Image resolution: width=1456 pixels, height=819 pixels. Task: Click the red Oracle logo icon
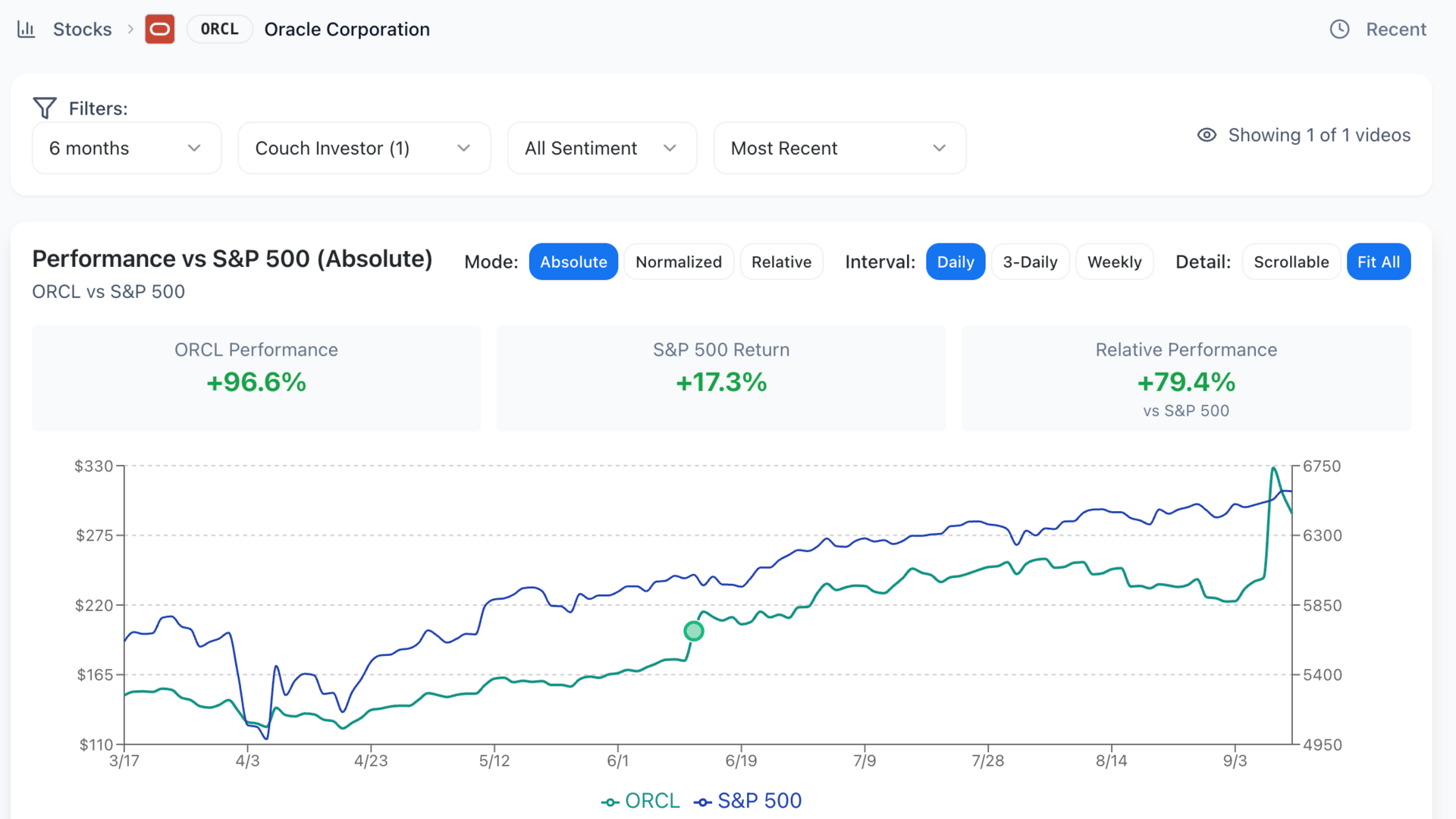click(x=160, y=30)
